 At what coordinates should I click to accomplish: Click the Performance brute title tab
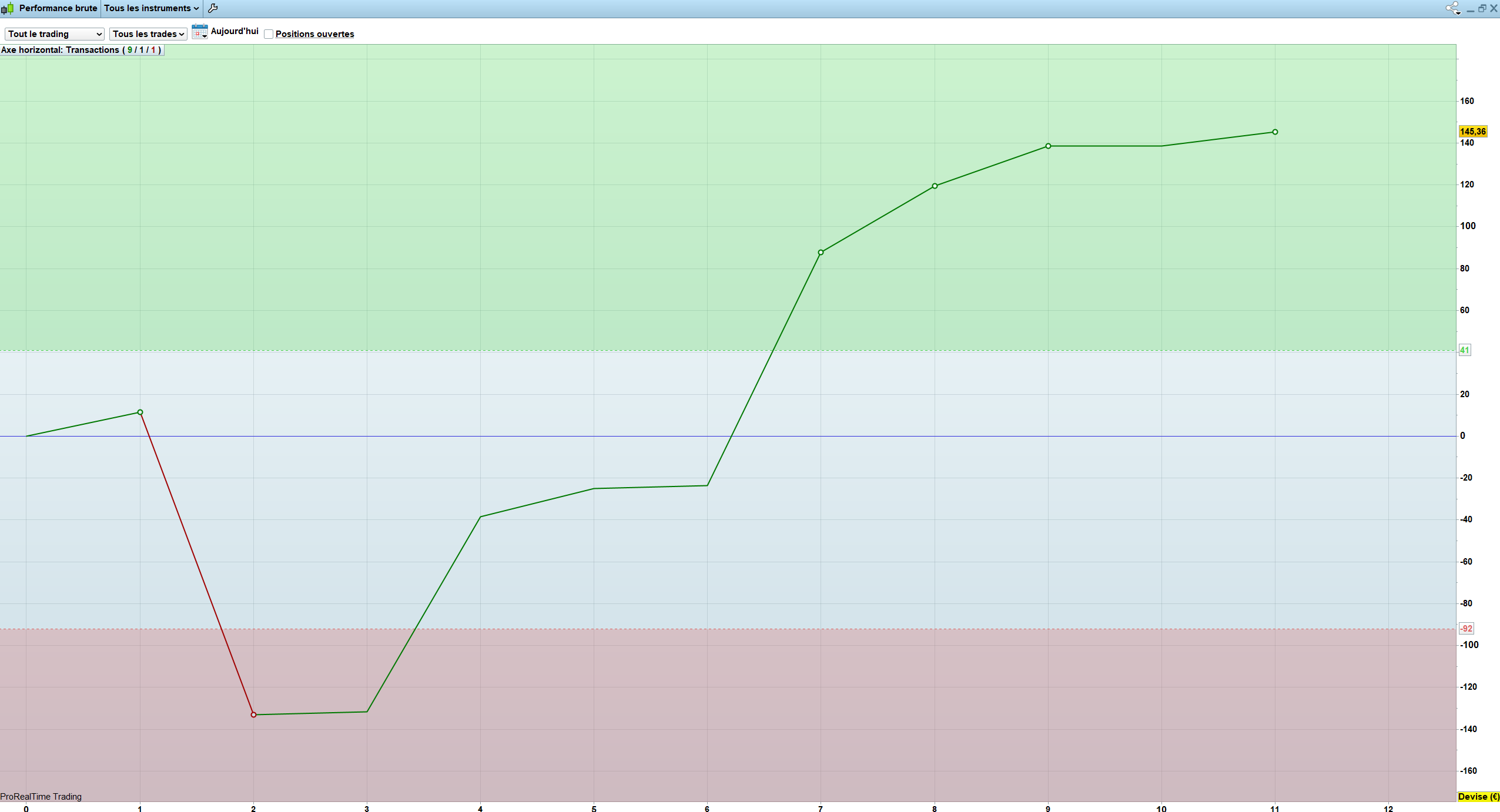click(x=58, y=8)
